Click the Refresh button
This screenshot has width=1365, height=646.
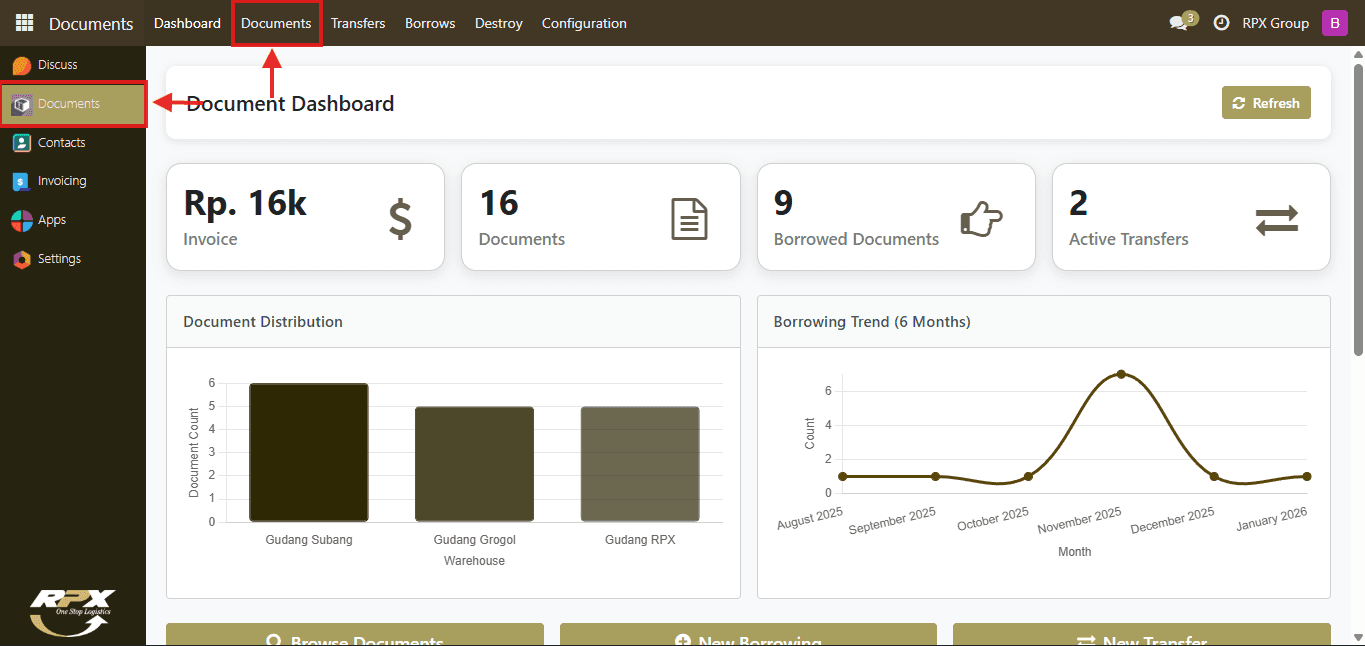coord(1266,103)
